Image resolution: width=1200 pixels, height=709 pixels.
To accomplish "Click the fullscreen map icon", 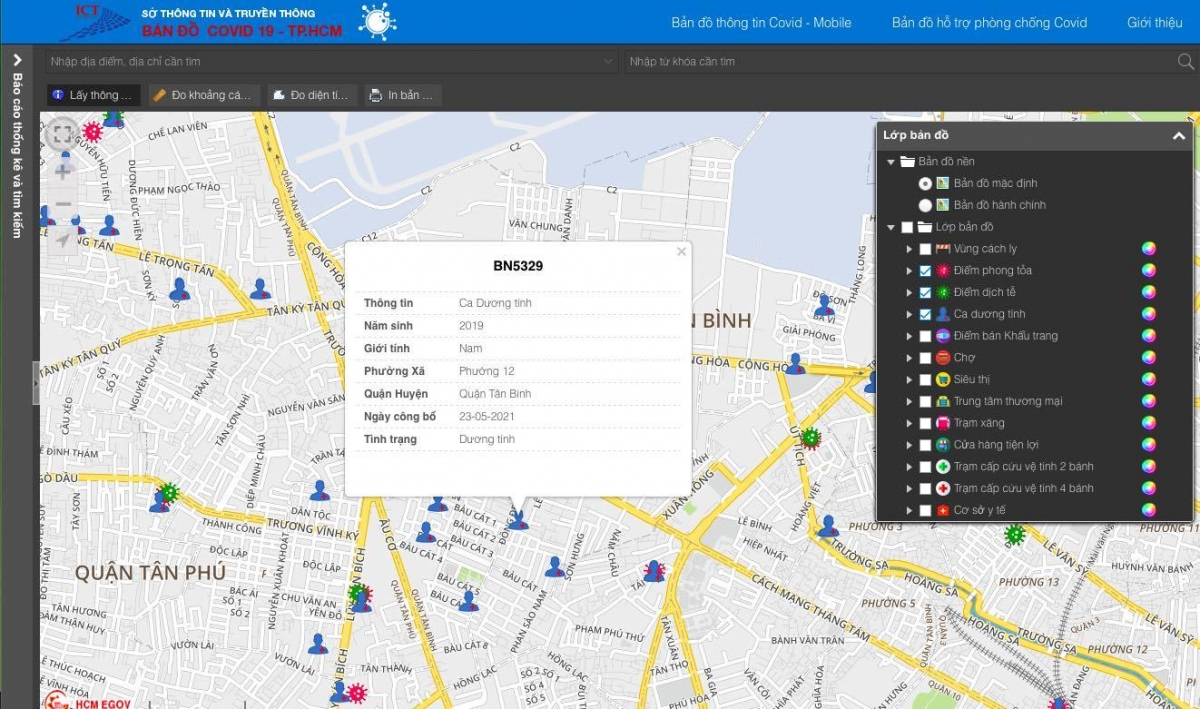I will click(62, 135).
